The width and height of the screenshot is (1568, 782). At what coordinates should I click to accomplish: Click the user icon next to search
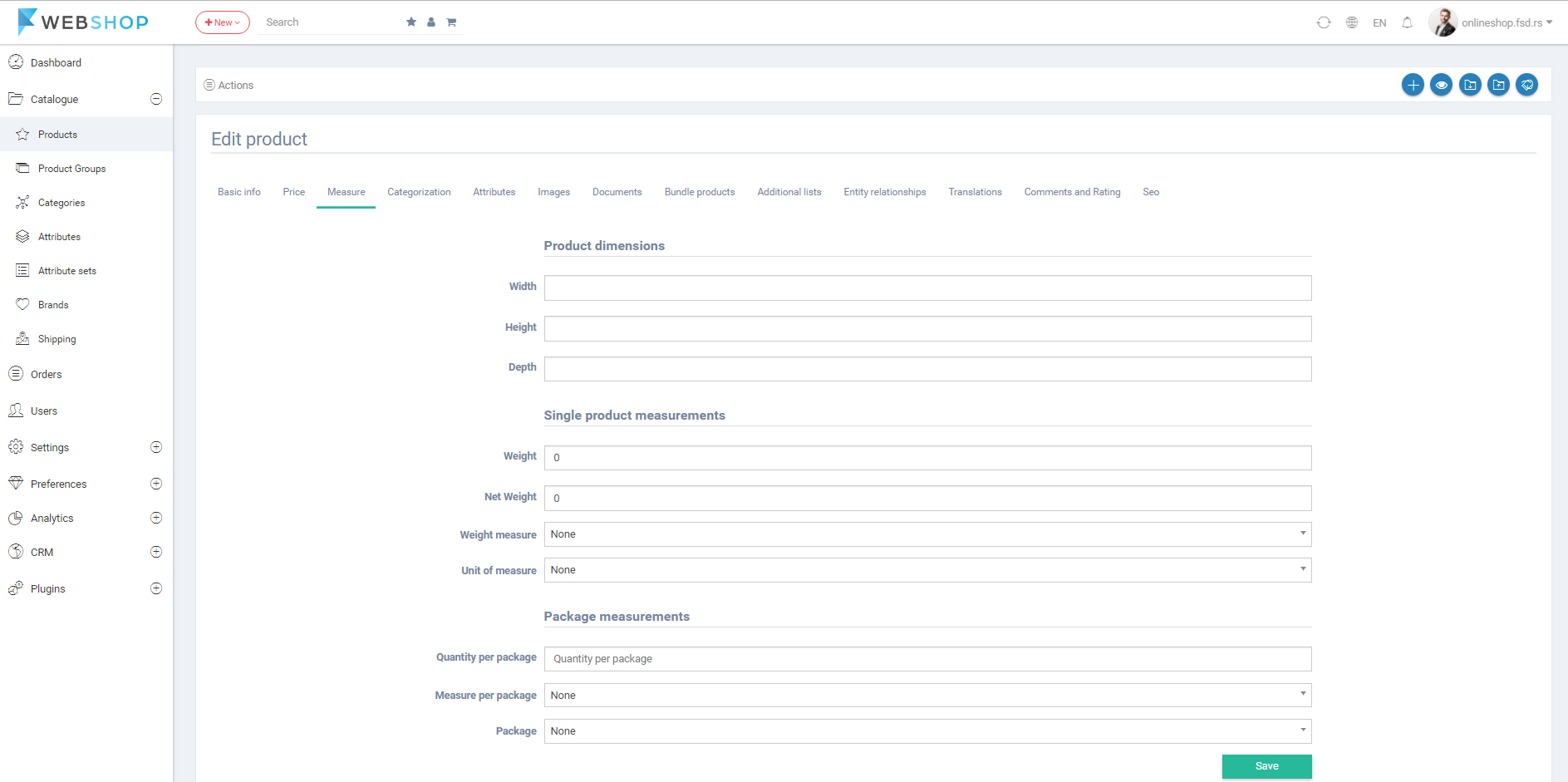click(x=431, y=22)
